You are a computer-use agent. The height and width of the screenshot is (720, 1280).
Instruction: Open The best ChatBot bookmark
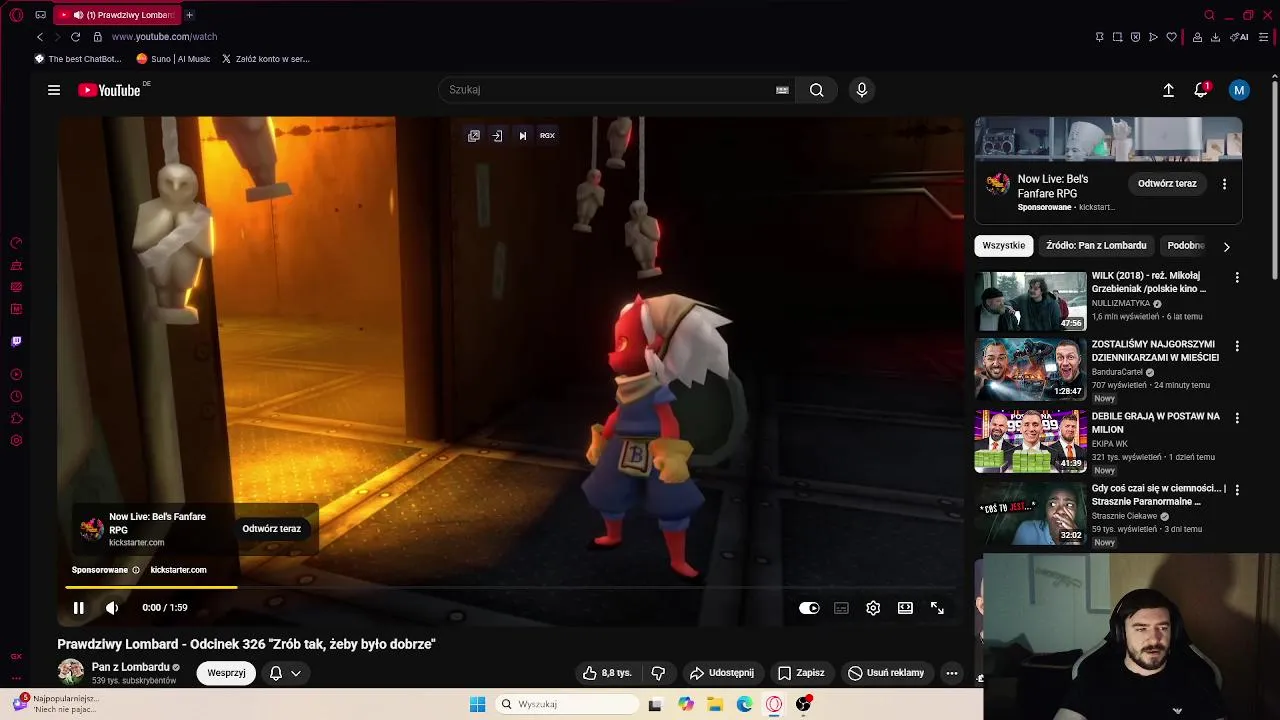78,59
